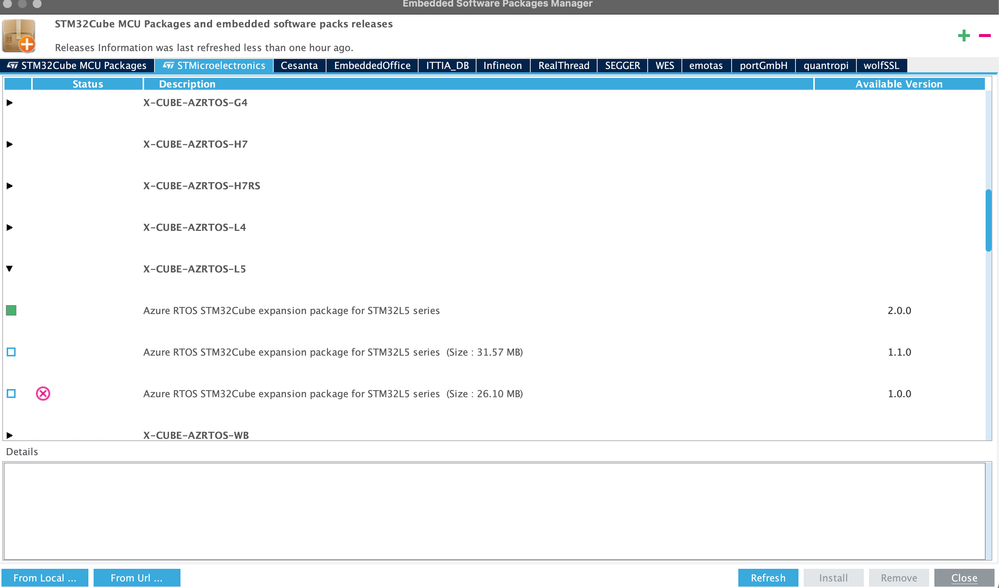Expand the X-CUBE-AZRTOS-L4 row
The width and height of the screenshot is (999, 588).
9,227
